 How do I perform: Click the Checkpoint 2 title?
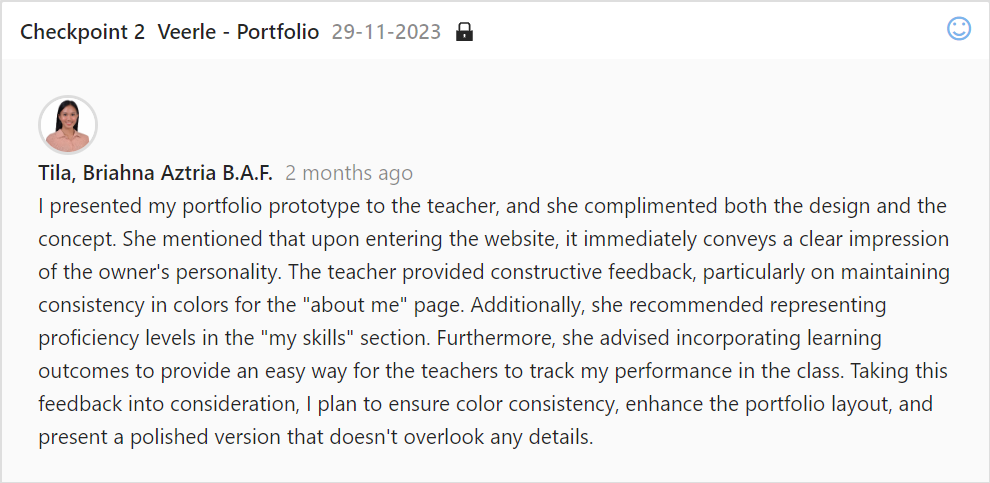point(82,32)
